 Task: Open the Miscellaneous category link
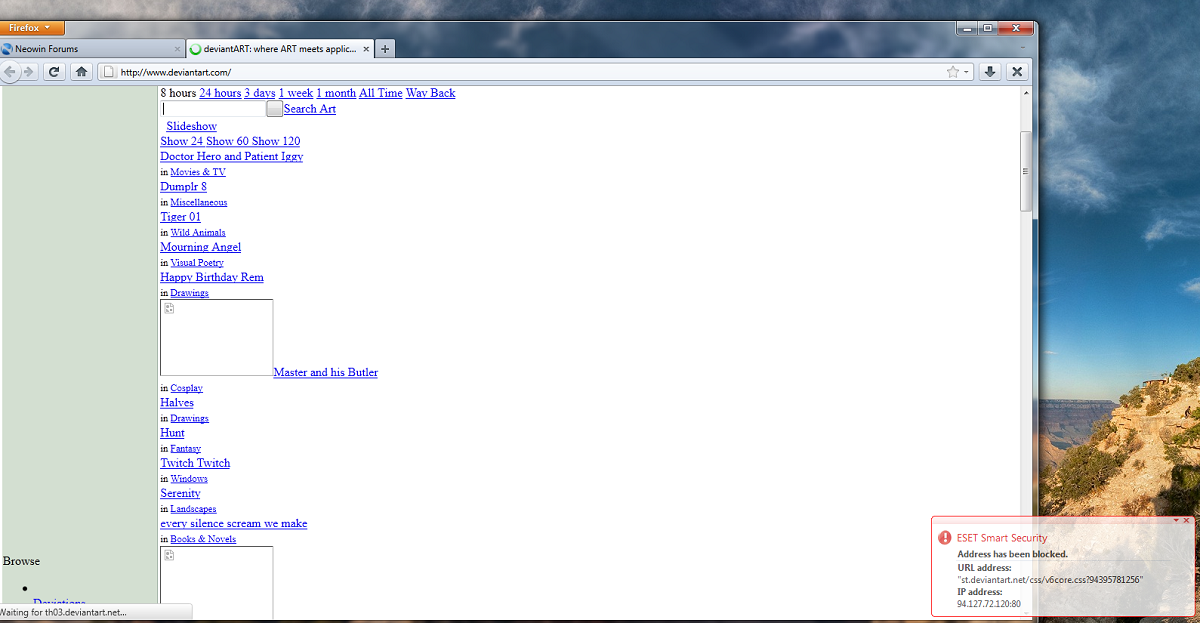click(199, 202)
